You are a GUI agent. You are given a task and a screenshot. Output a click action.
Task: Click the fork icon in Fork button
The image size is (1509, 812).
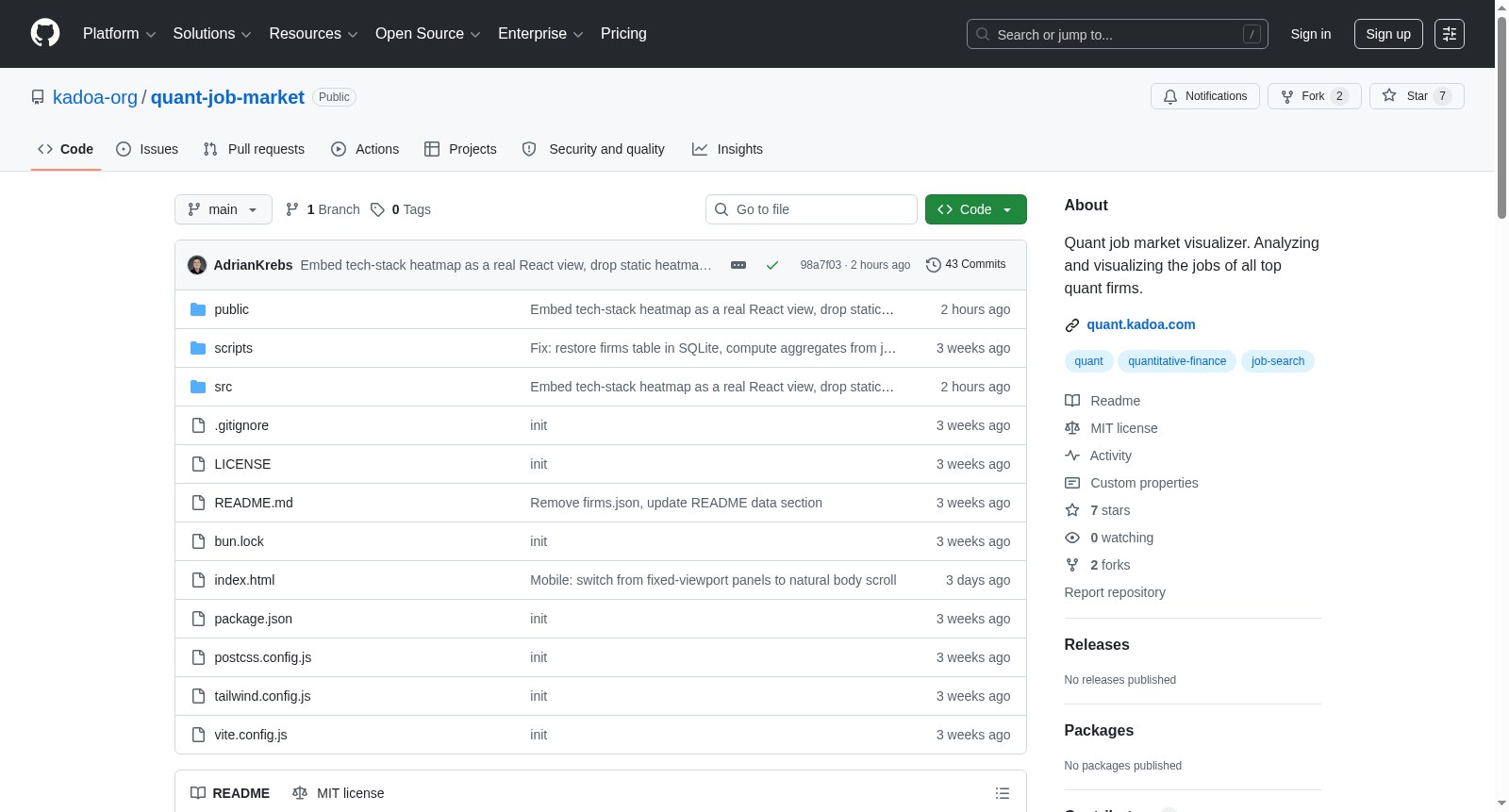point(1287,96)
